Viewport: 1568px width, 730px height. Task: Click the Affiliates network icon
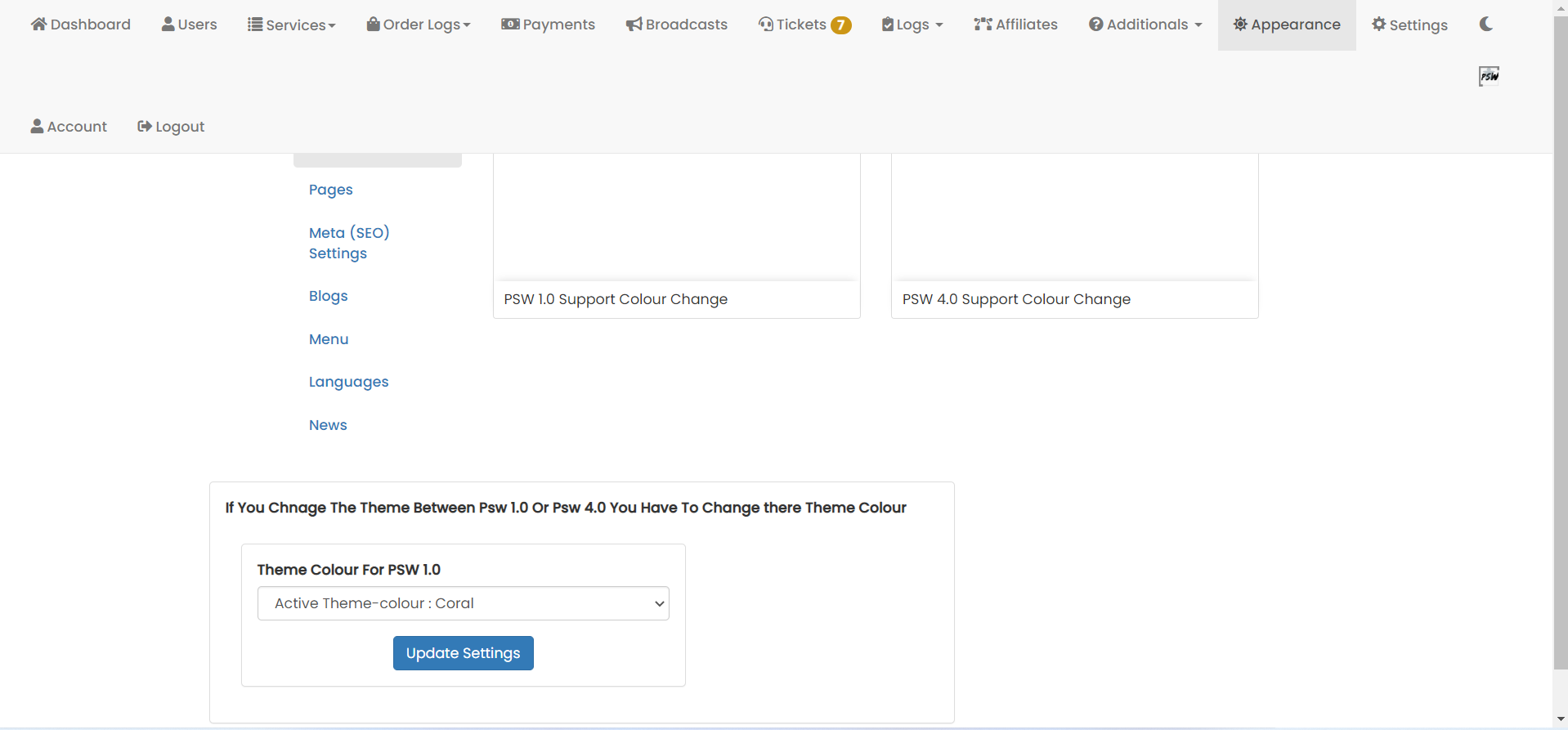click(x=983, y=24)
